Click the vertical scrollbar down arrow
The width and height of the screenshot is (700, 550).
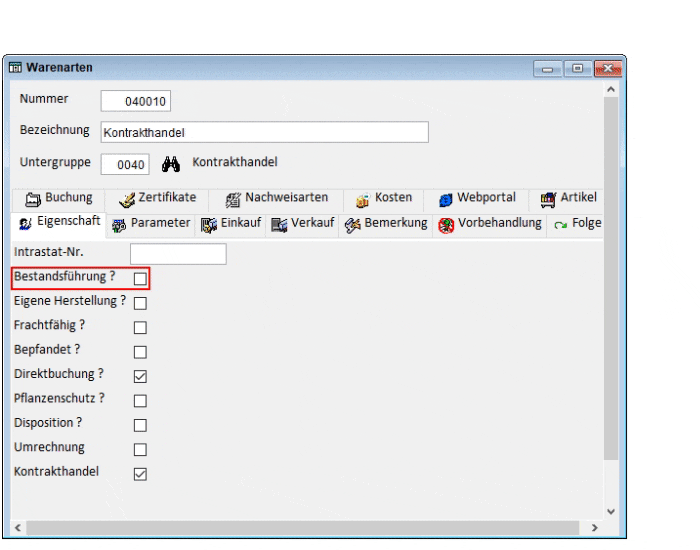pyautogui.click(x=611, y=512)
